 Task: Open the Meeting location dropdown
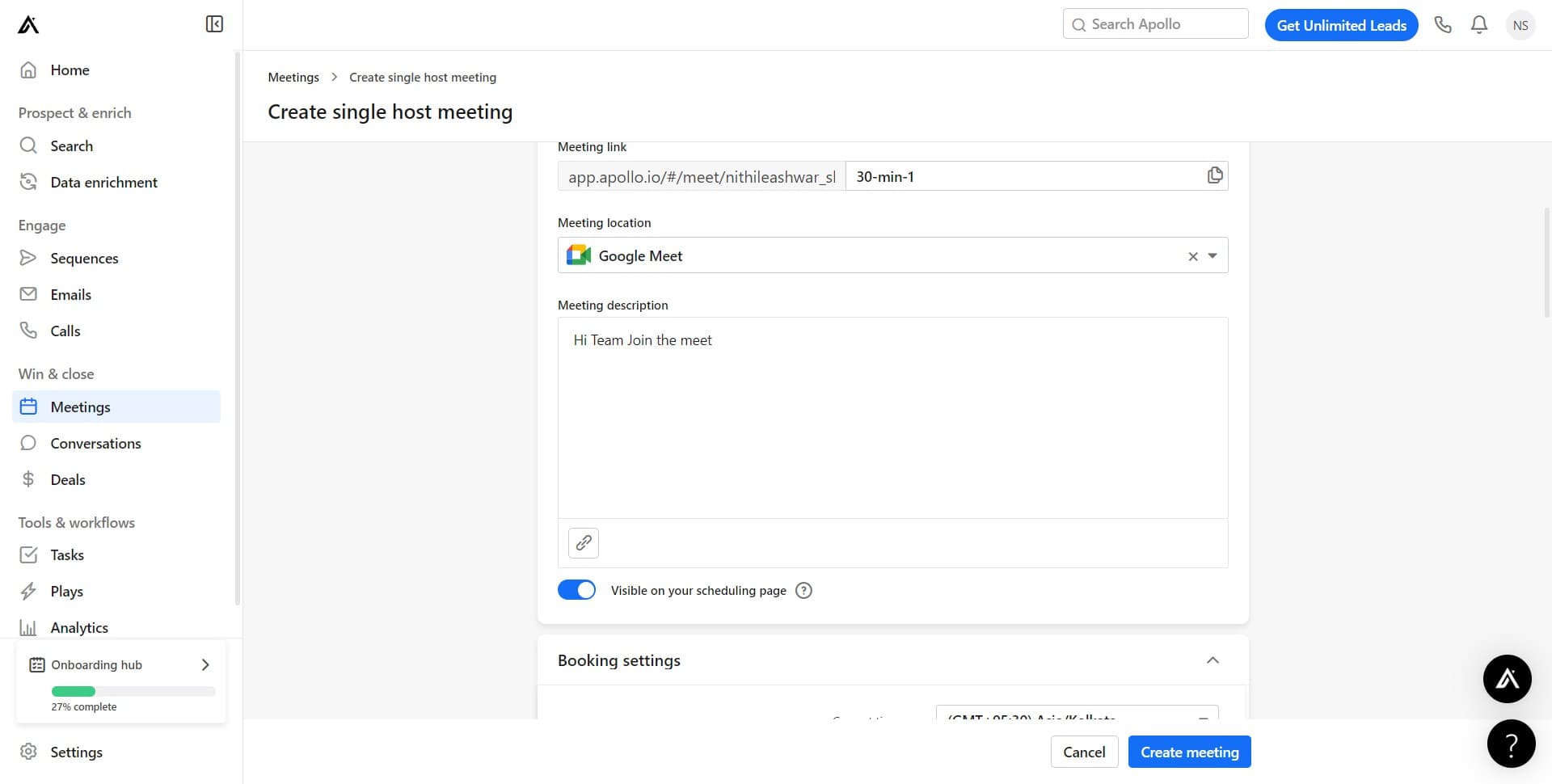click(1211, 255)
